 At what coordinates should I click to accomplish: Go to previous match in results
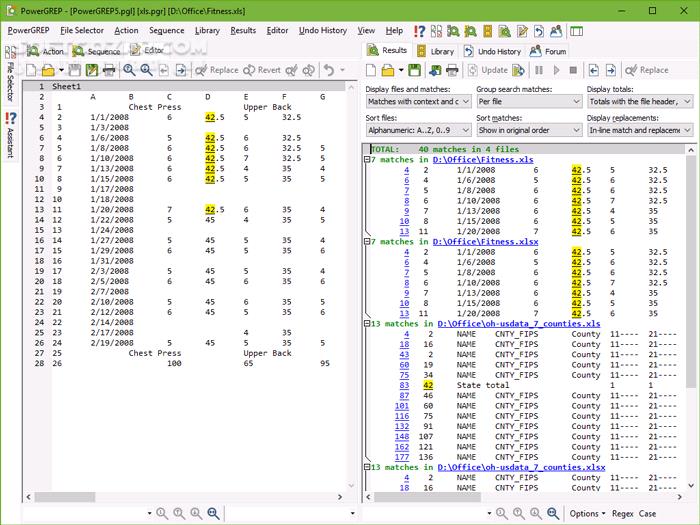594,70
